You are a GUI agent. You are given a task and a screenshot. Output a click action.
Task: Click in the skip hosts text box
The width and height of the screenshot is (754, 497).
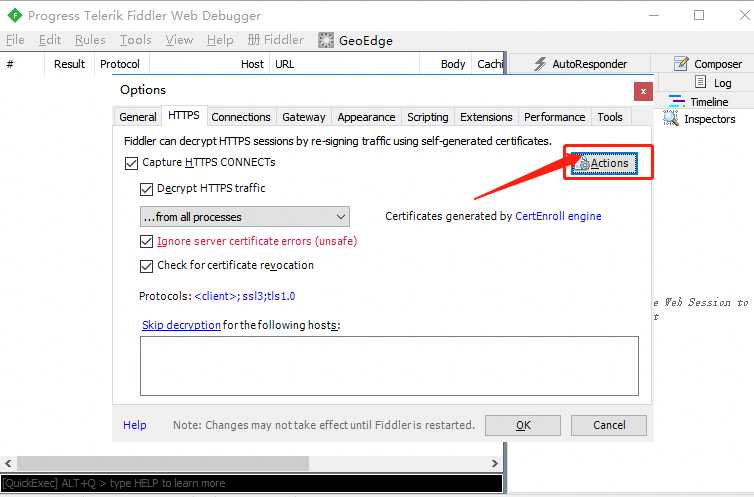click(390, 366)
